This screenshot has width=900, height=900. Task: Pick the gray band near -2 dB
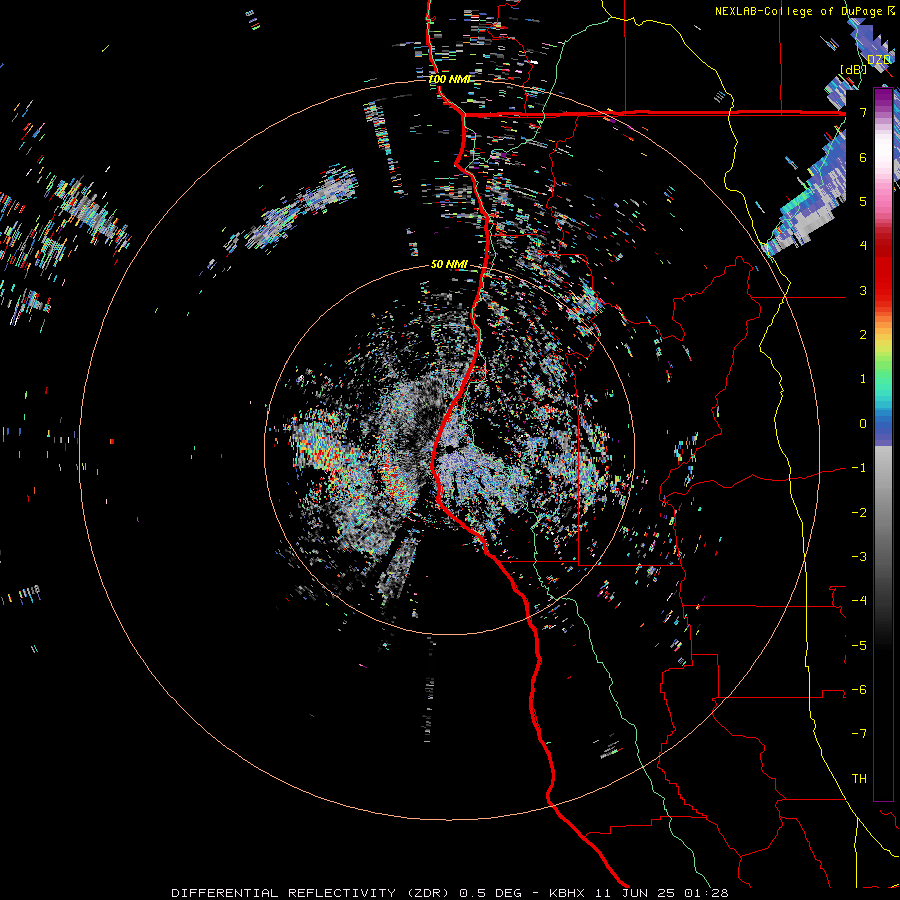(x=883, y=511)
